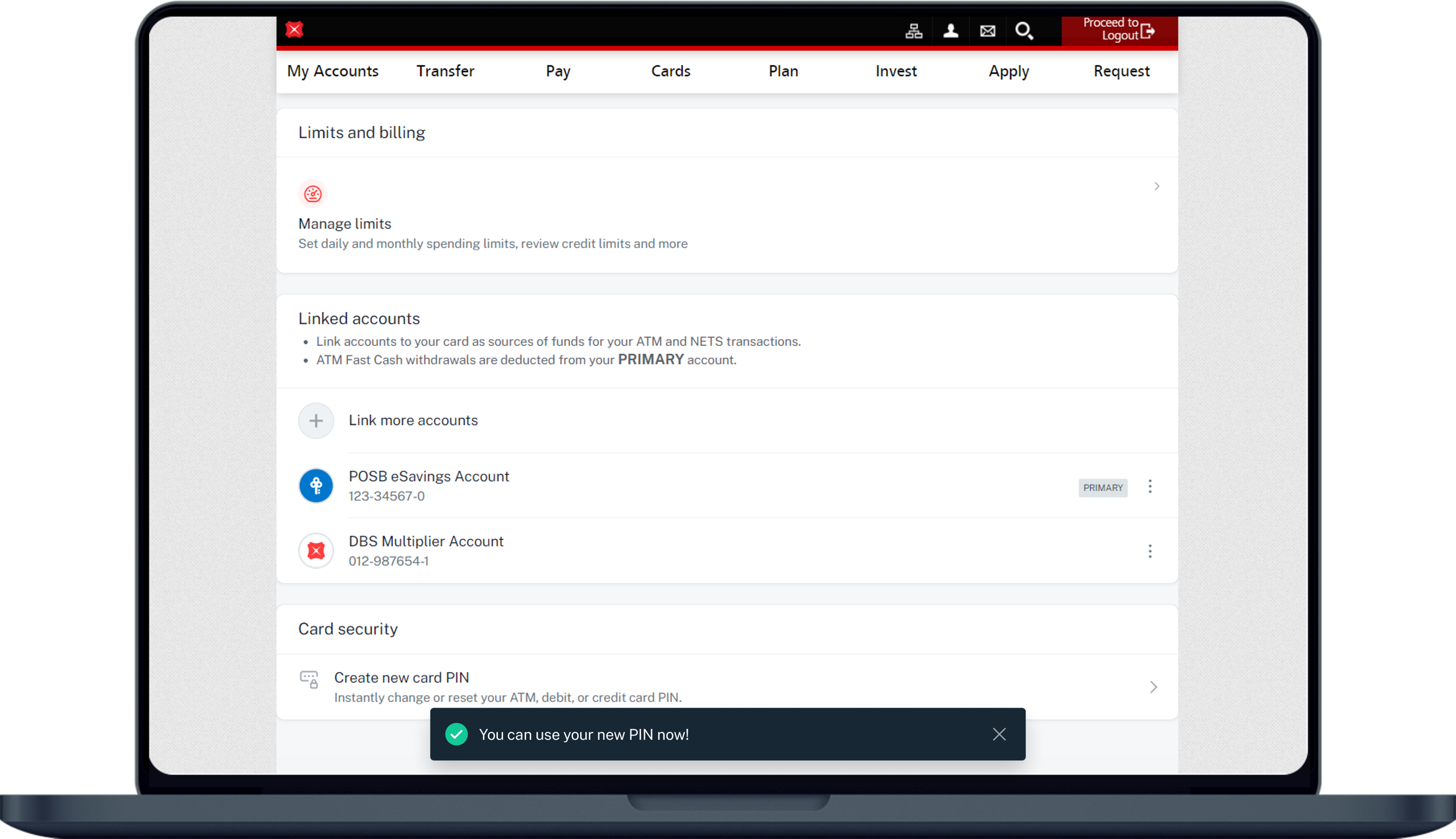Click the POSB eSavings Account icon

[316, 486]
